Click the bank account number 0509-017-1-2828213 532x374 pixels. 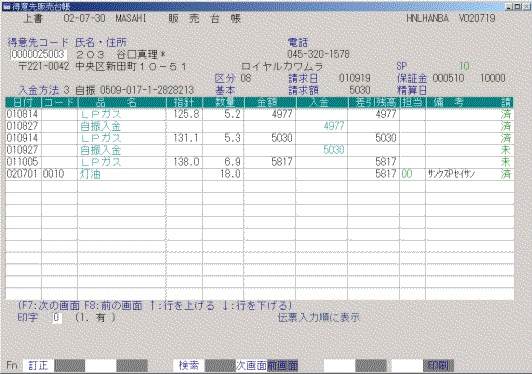147,90
